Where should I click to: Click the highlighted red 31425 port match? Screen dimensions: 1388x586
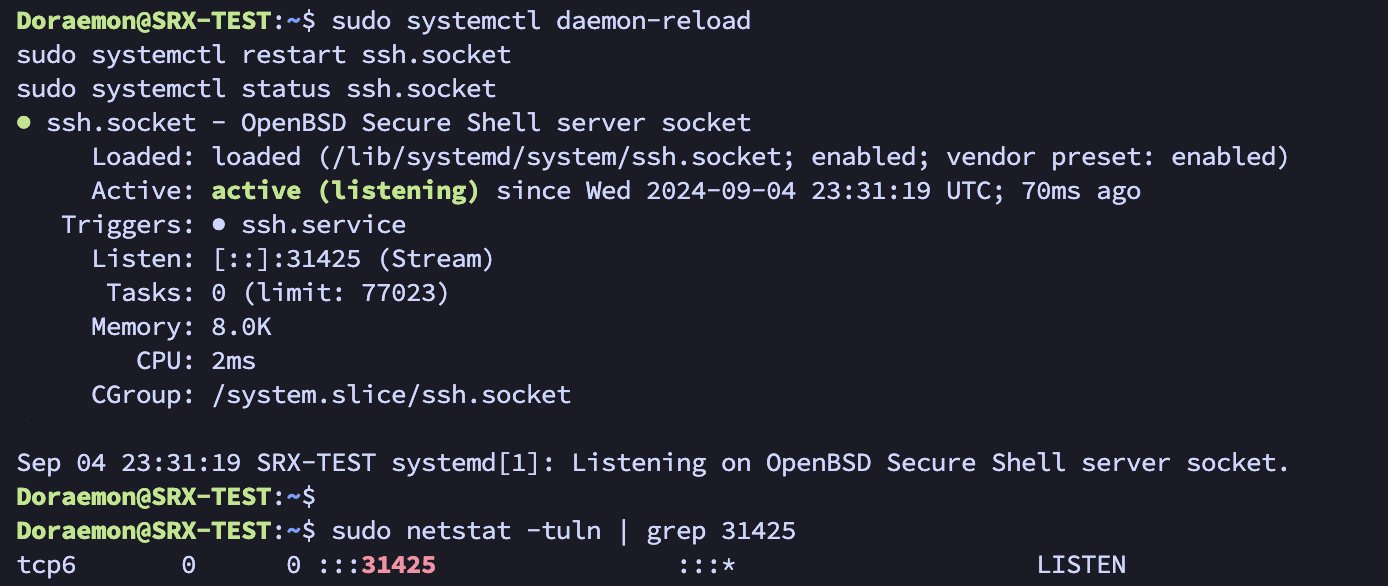(399, 565)
